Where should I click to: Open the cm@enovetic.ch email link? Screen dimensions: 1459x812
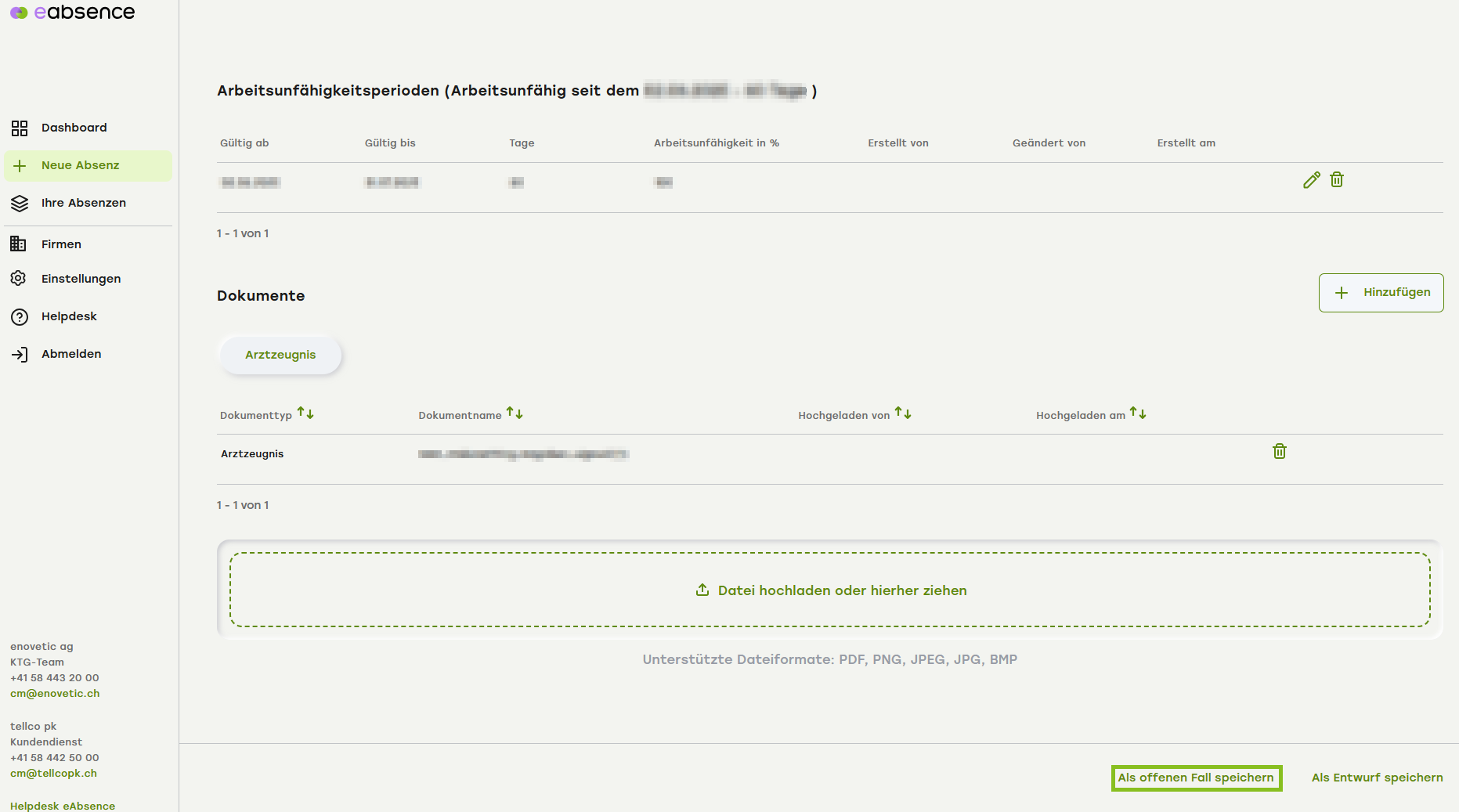[55, 694]
